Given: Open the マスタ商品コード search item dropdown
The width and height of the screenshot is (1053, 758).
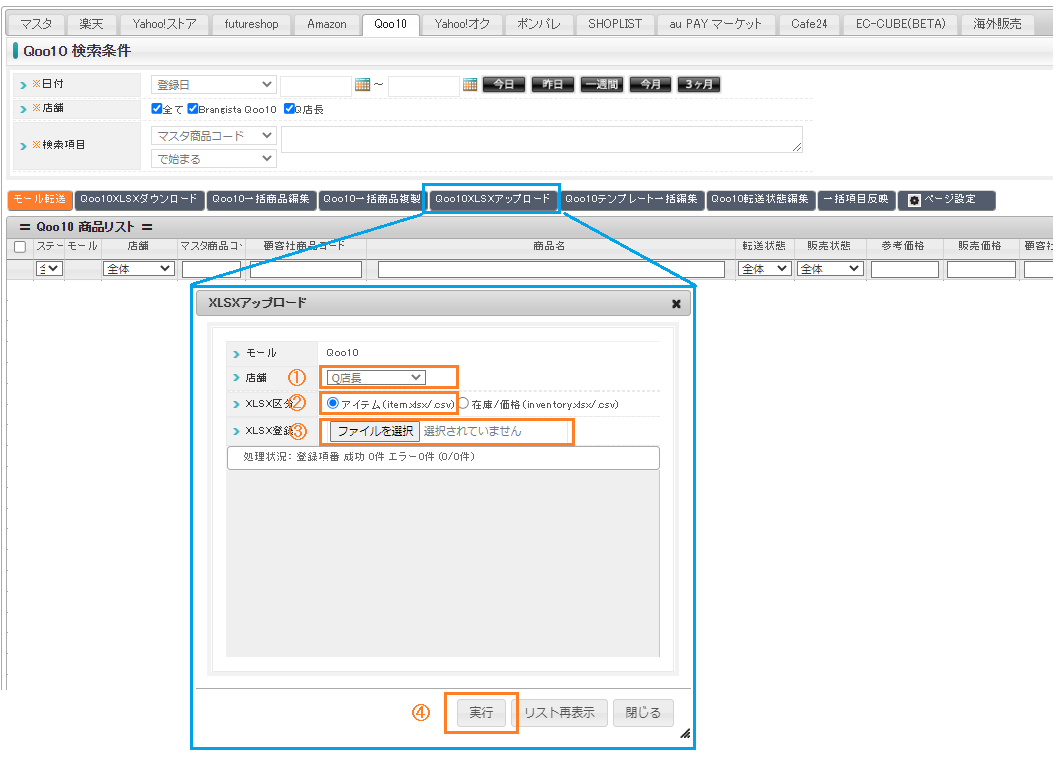Looking at the screenshot, I should pos(214,136).
